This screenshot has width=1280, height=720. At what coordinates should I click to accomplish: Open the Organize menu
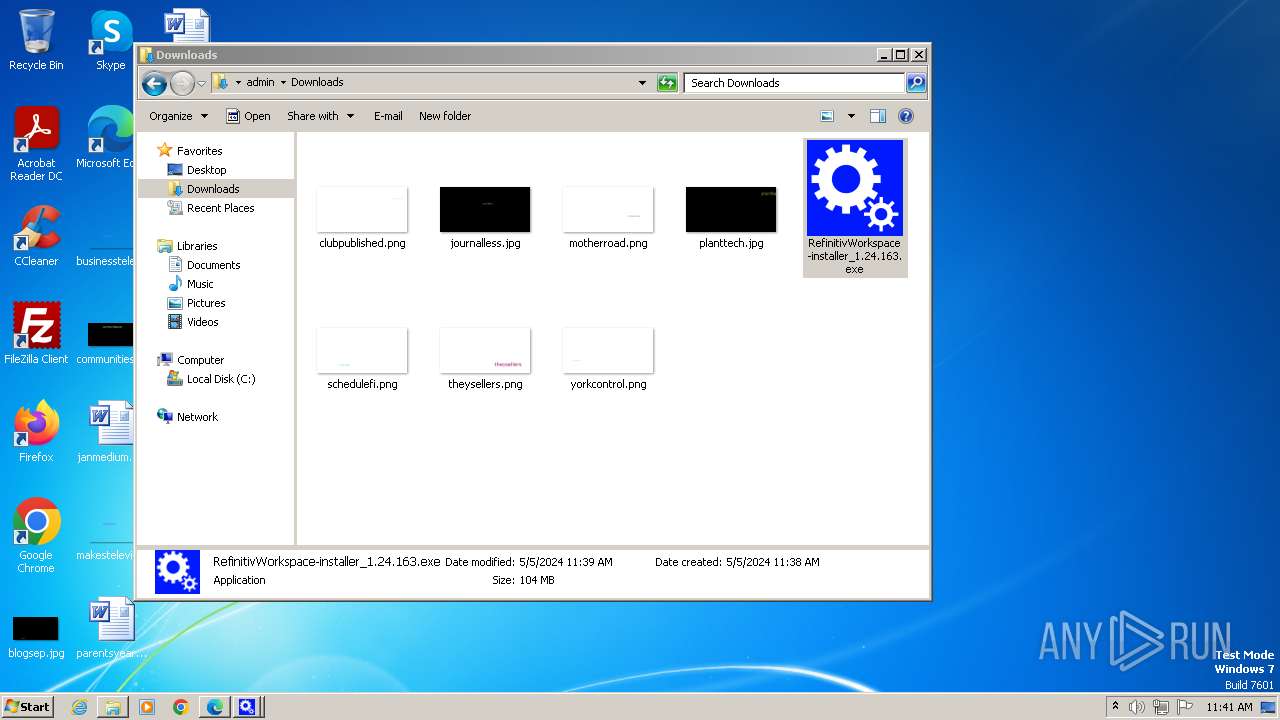(x=178, y=116)
